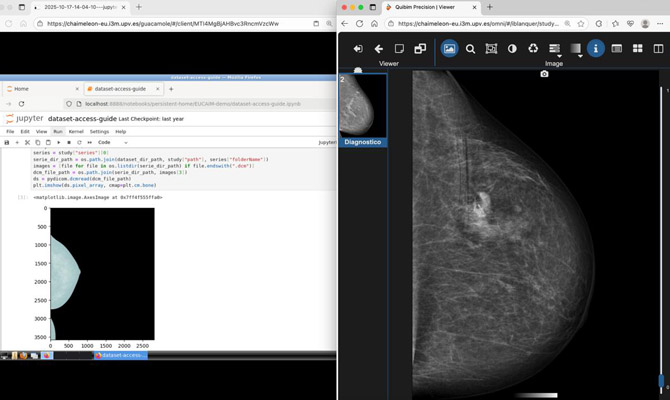Open the Code cell type dropdown
The height and width of the screenshot is (400, 670).
(x=112, y=142)
